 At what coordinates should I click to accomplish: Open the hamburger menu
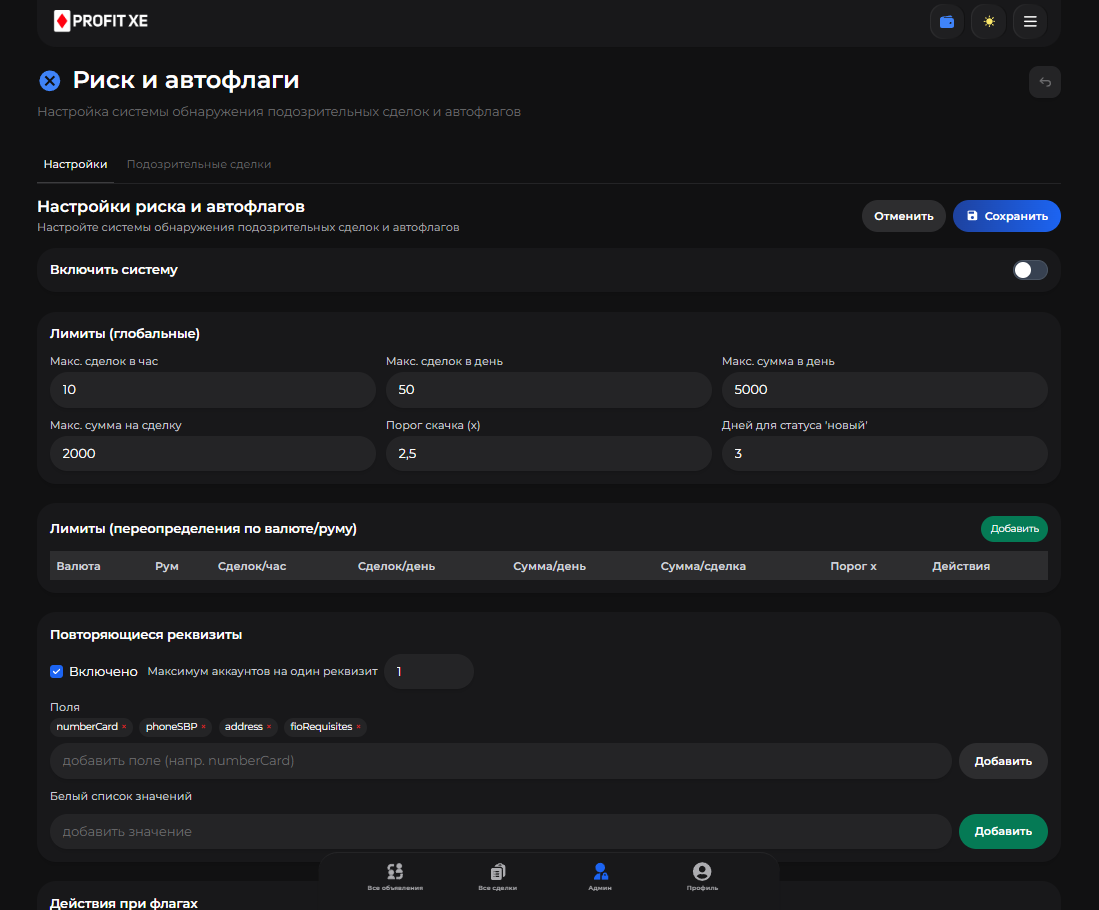click(x=1029, y=21)
